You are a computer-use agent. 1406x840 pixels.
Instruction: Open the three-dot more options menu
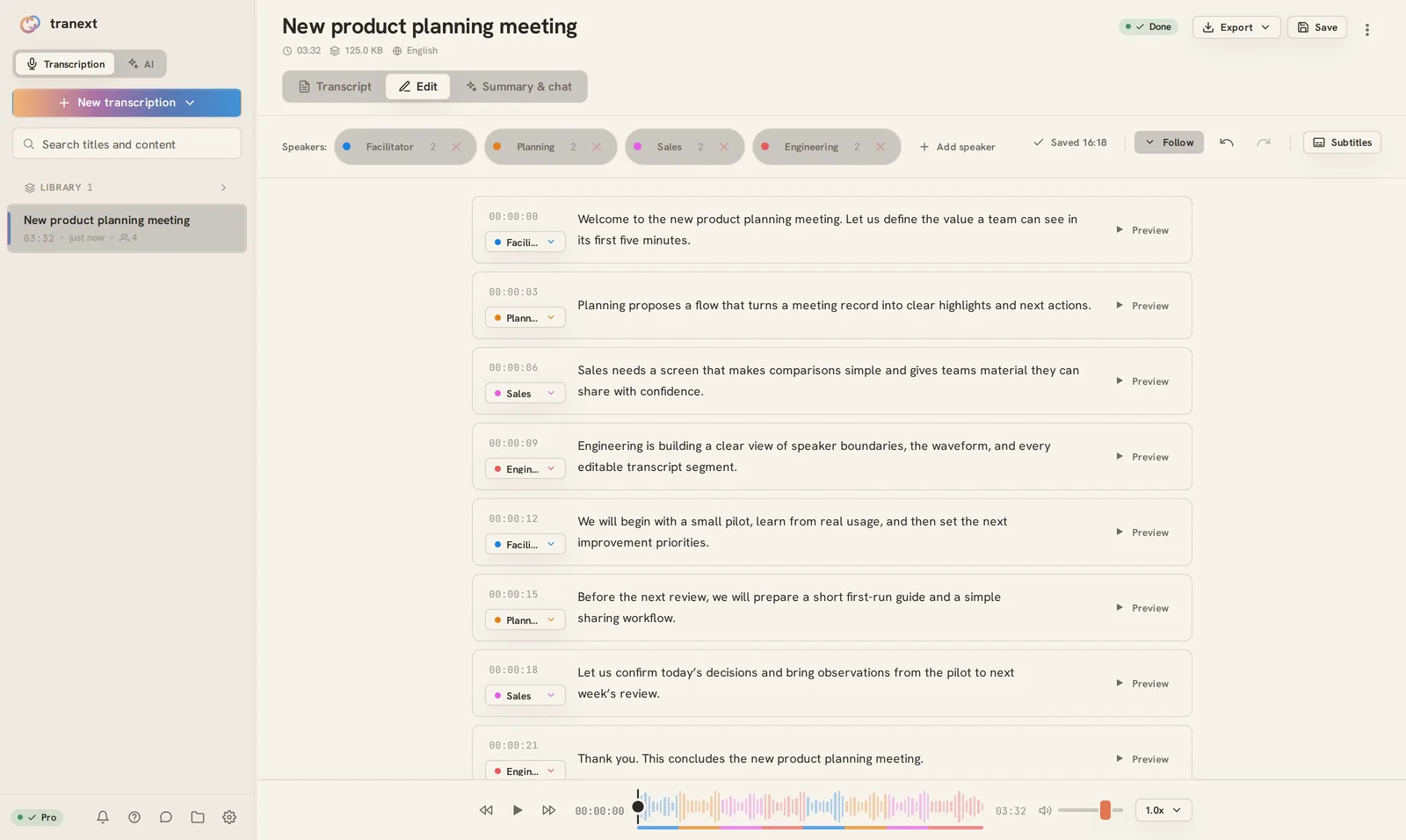click(1367, 29)
